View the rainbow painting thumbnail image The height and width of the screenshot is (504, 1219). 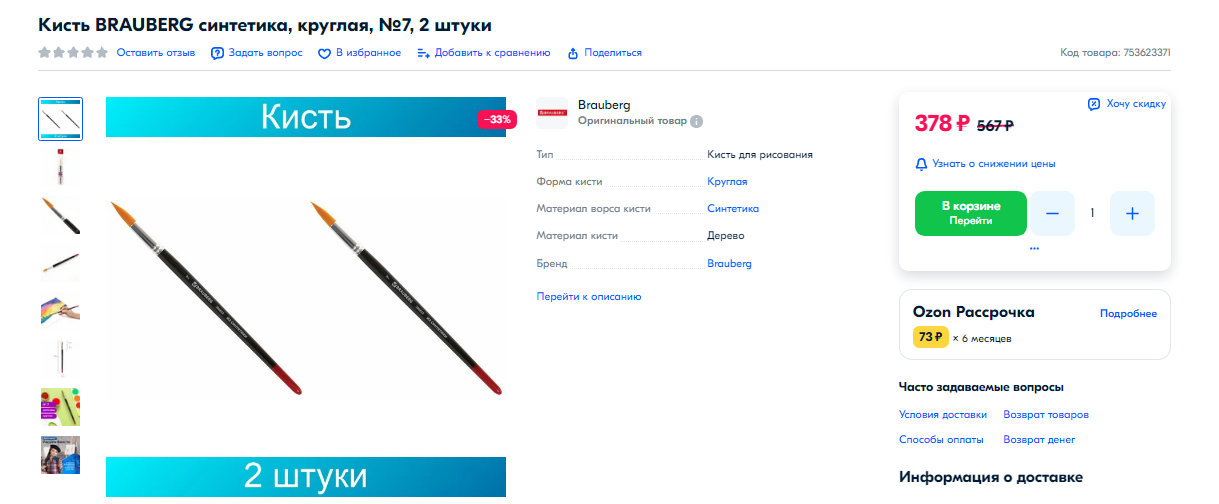(60, 310)
